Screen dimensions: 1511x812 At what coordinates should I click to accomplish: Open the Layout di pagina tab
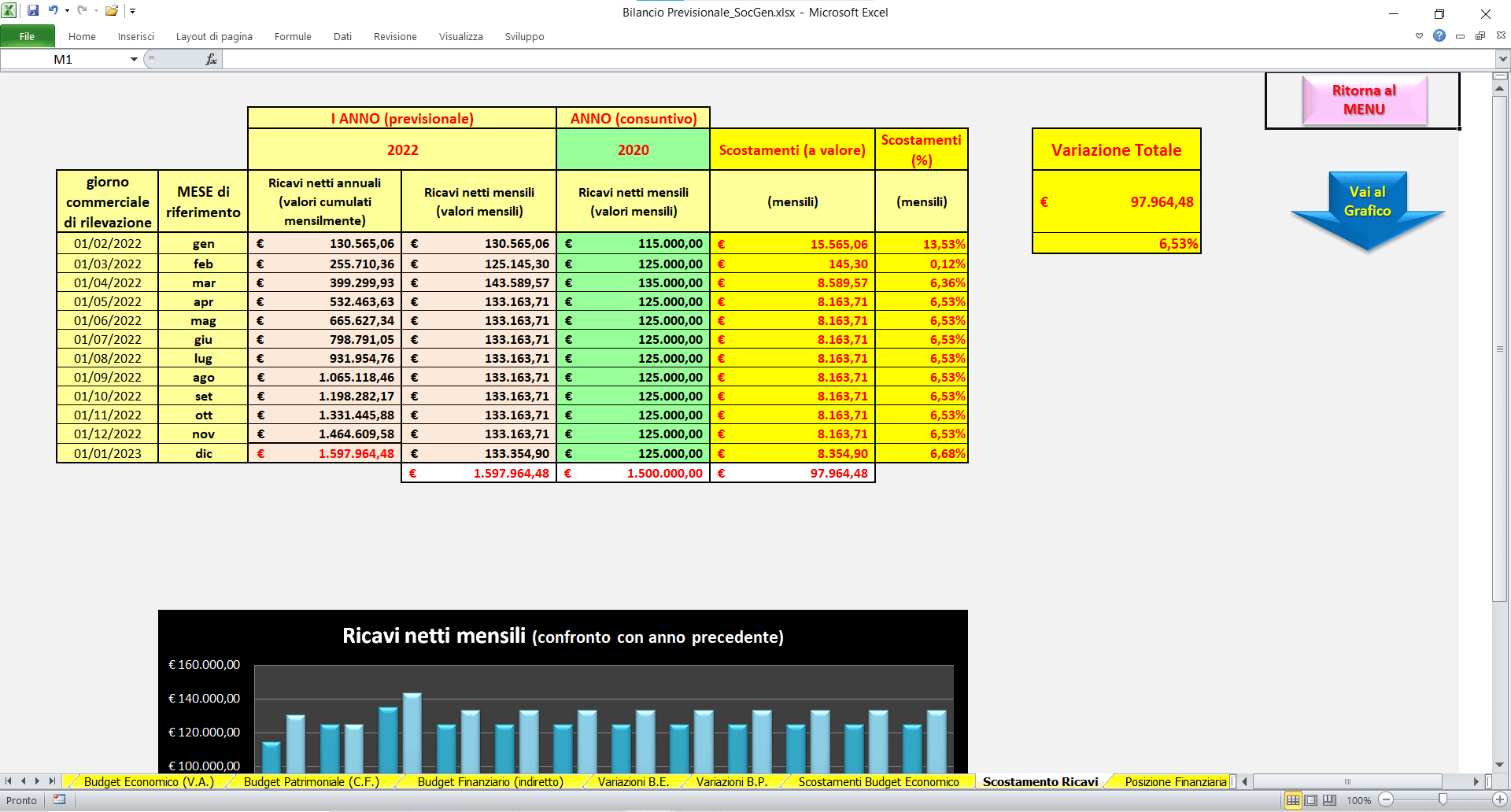click(214, 36)
